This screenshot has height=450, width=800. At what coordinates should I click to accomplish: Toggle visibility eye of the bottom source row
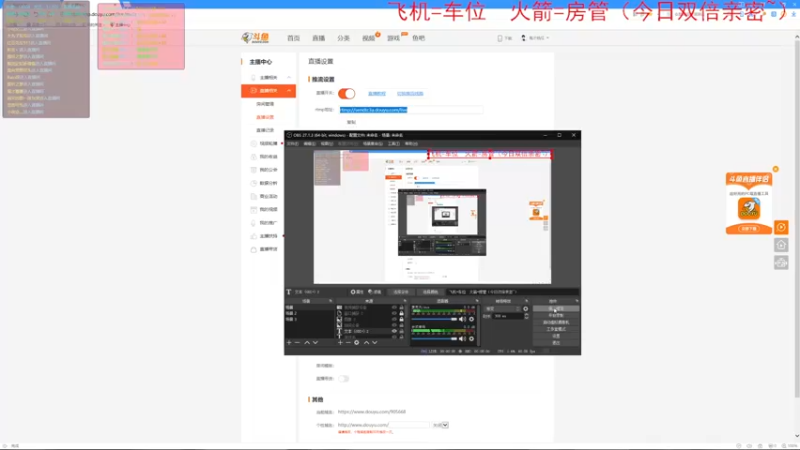(394, 337)
